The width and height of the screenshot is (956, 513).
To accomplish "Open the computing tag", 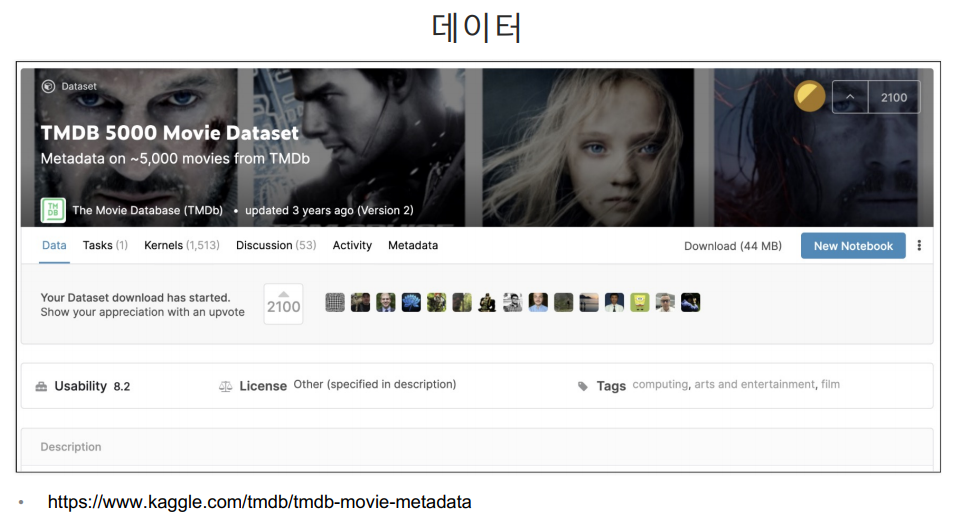I will 660,384.
